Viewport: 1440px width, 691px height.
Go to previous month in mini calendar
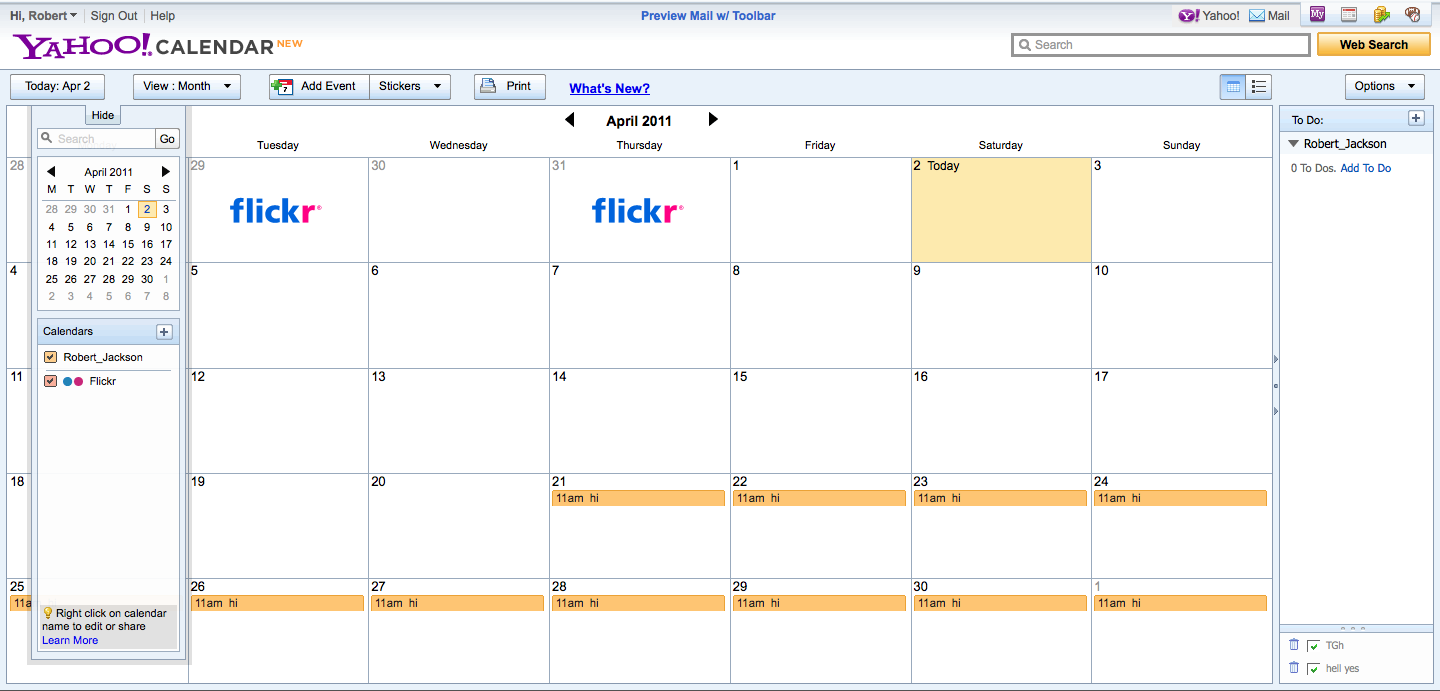(51, 172)
